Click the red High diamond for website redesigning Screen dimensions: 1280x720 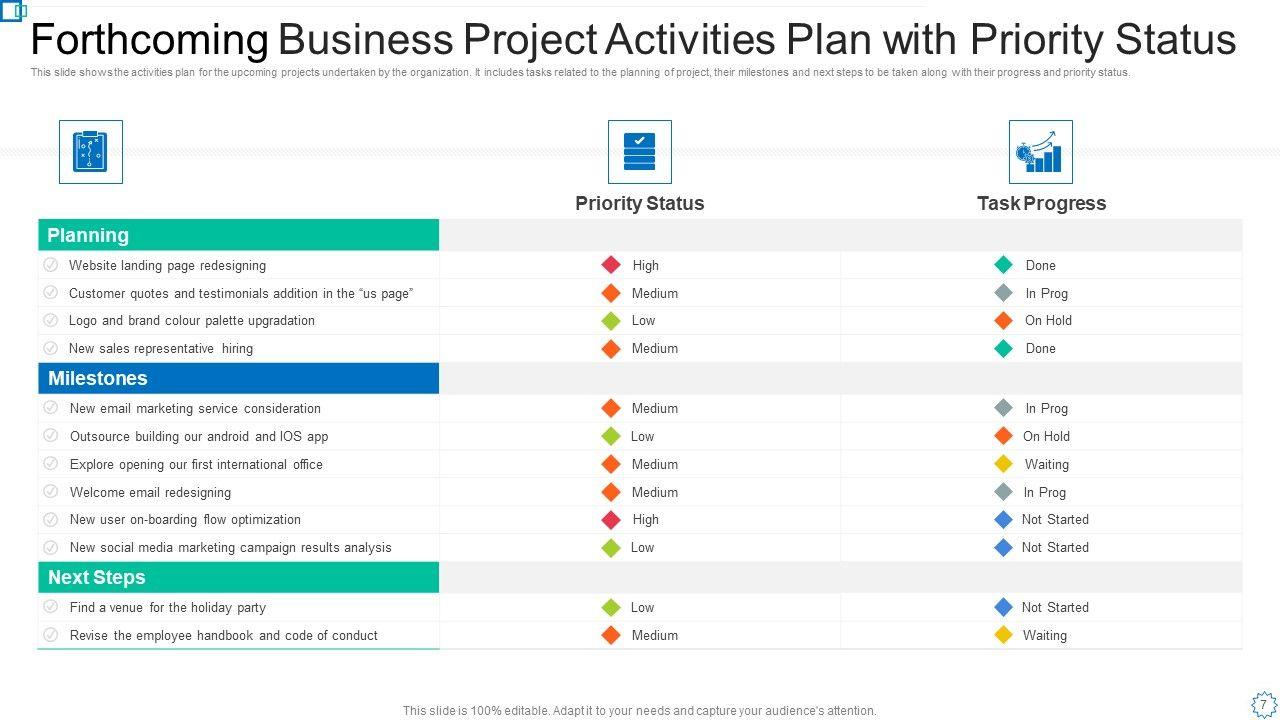click(x=611, y=265)
